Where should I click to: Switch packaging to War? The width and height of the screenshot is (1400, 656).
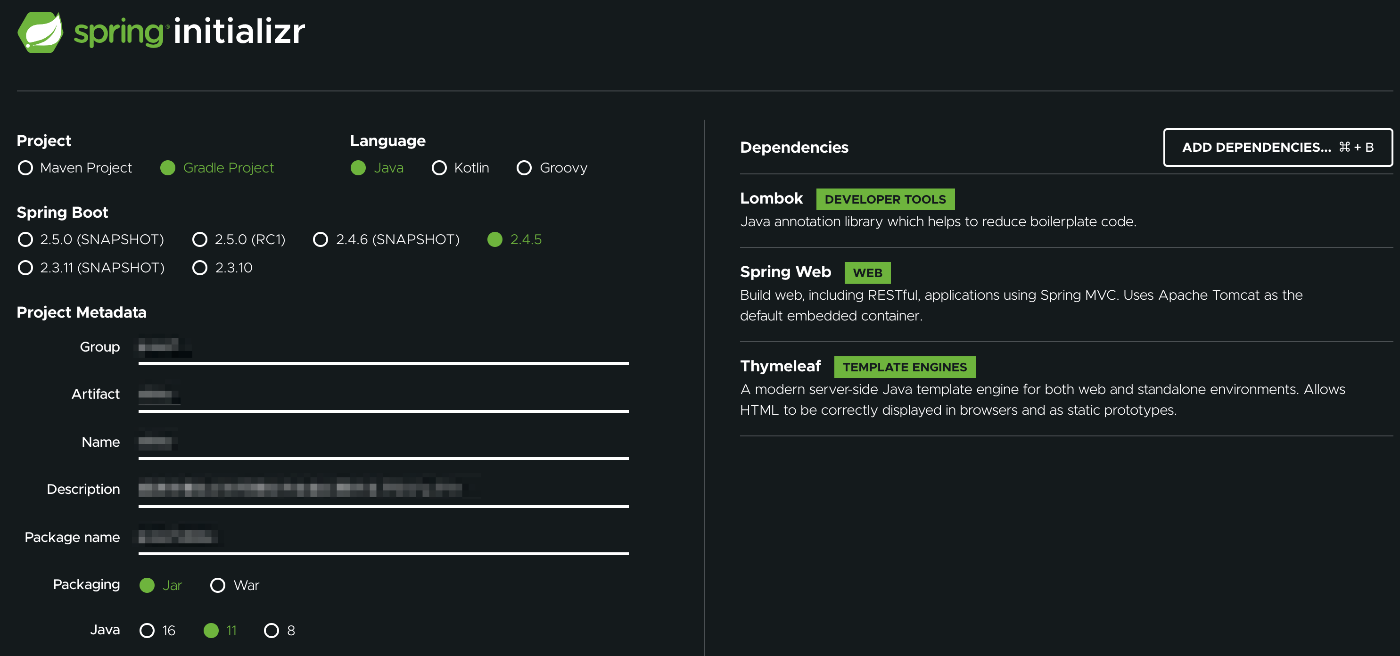pos(218,585)
